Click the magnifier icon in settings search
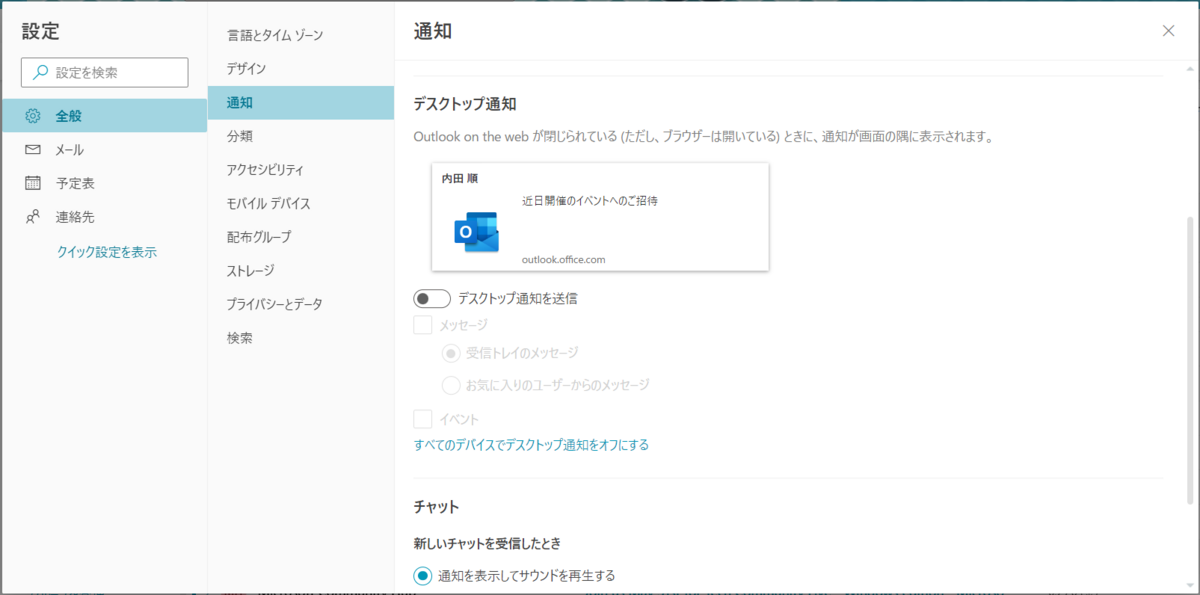Screen dimensions: 1200x595 40,72
